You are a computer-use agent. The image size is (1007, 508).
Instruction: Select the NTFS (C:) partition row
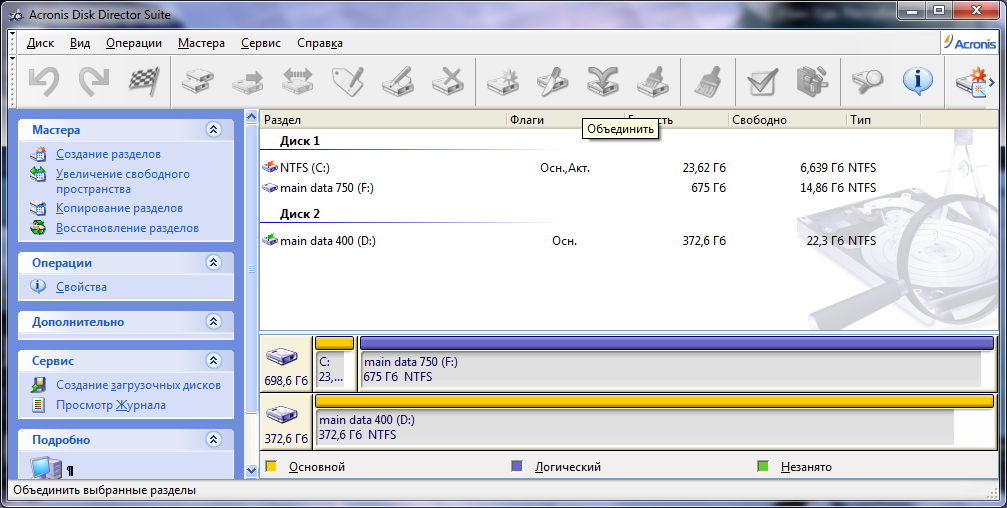[569, 168]
